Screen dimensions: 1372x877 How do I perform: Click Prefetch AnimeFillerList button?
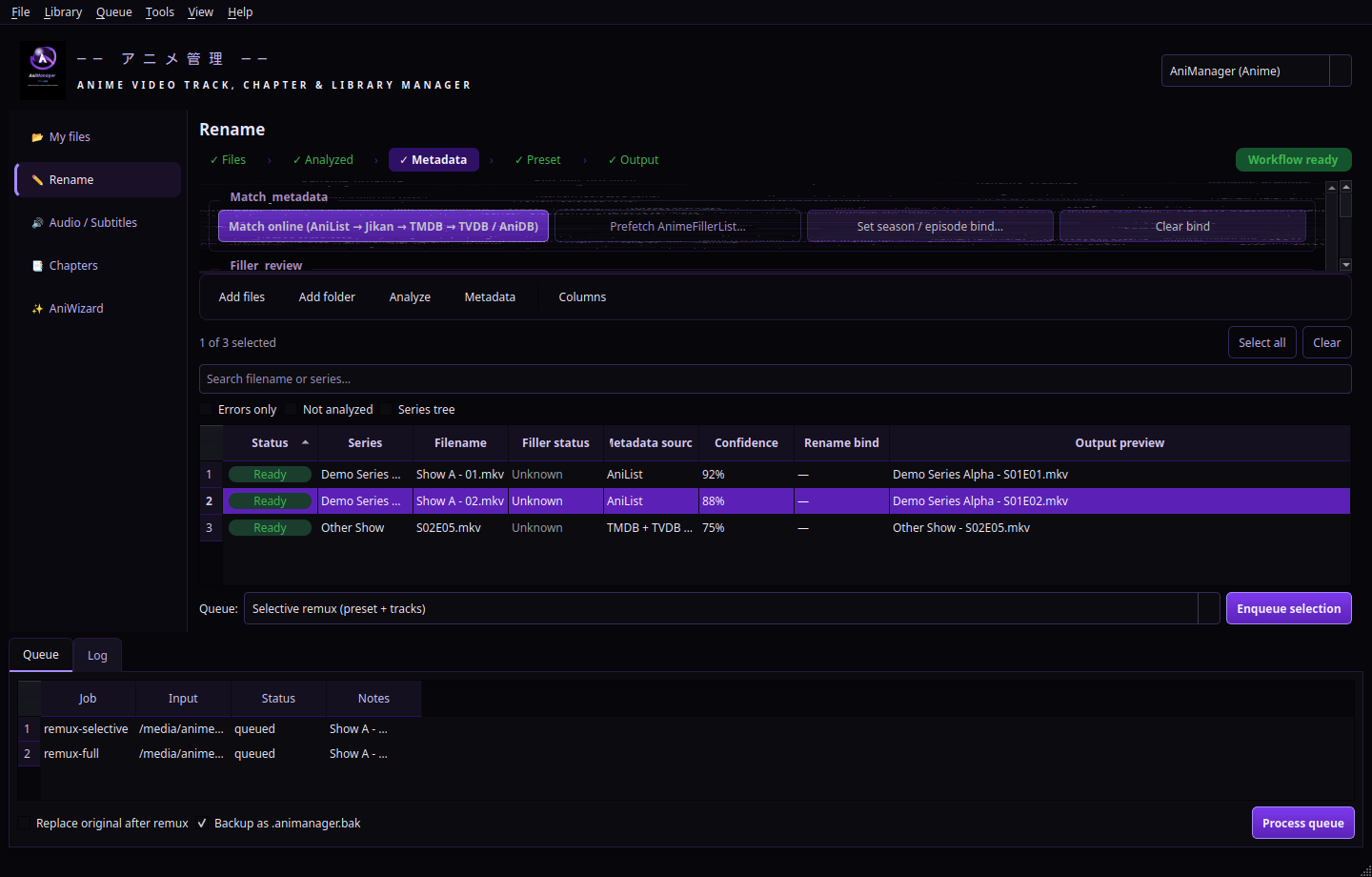tap(677, 227)
